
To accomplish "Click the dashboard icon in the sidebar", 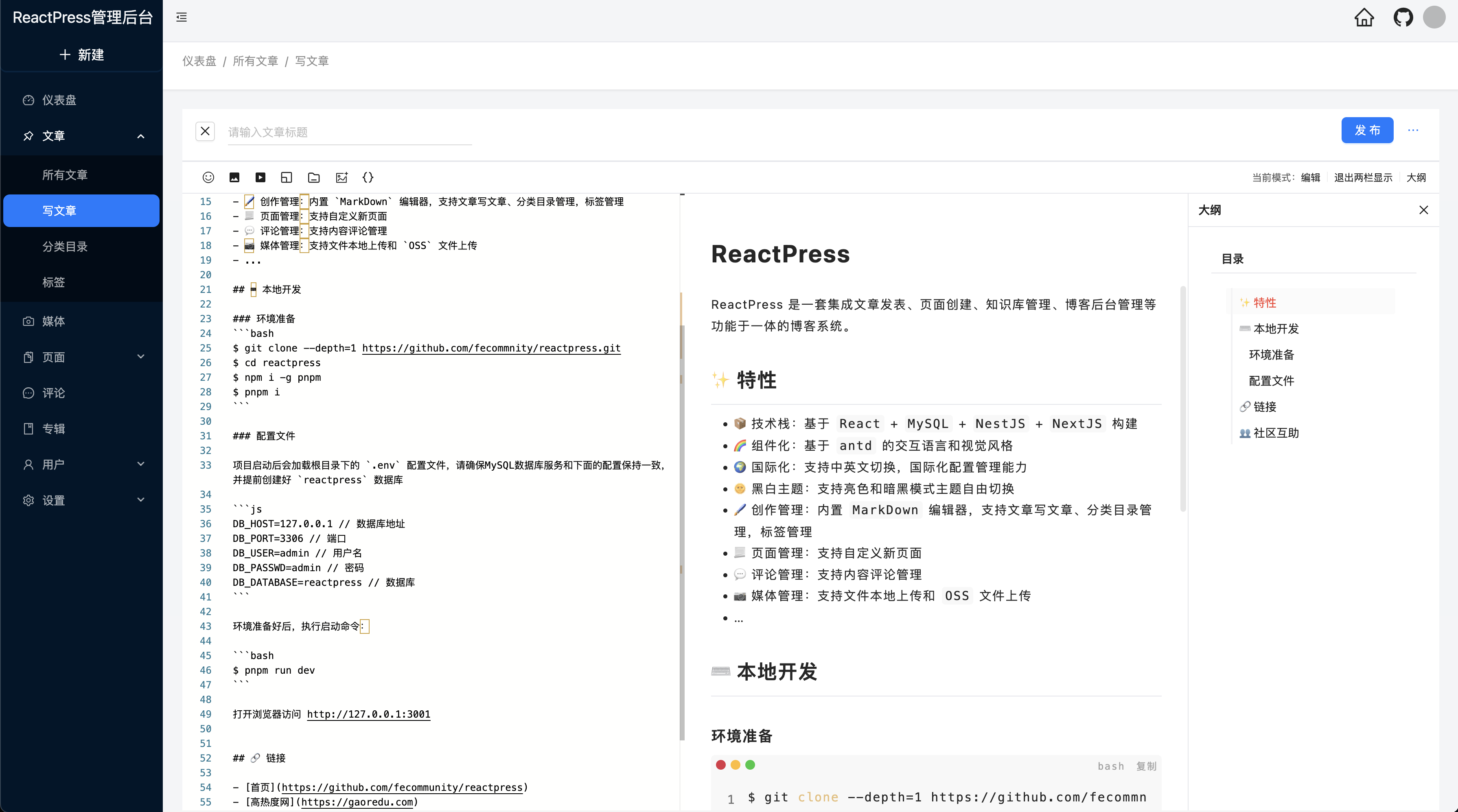I will pos(28,100).
